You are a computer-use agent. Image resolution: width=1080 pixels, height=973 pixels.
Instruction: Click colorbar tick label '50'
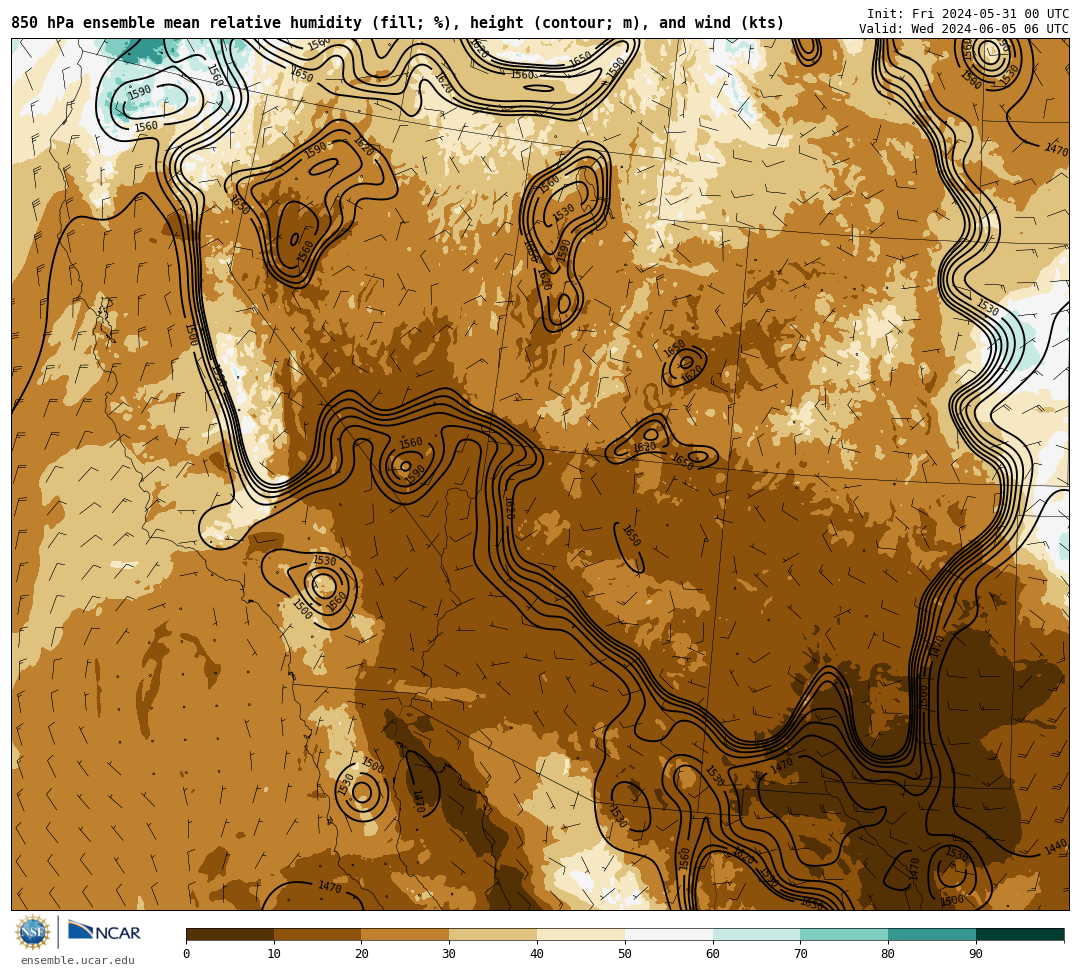[625, 954]
